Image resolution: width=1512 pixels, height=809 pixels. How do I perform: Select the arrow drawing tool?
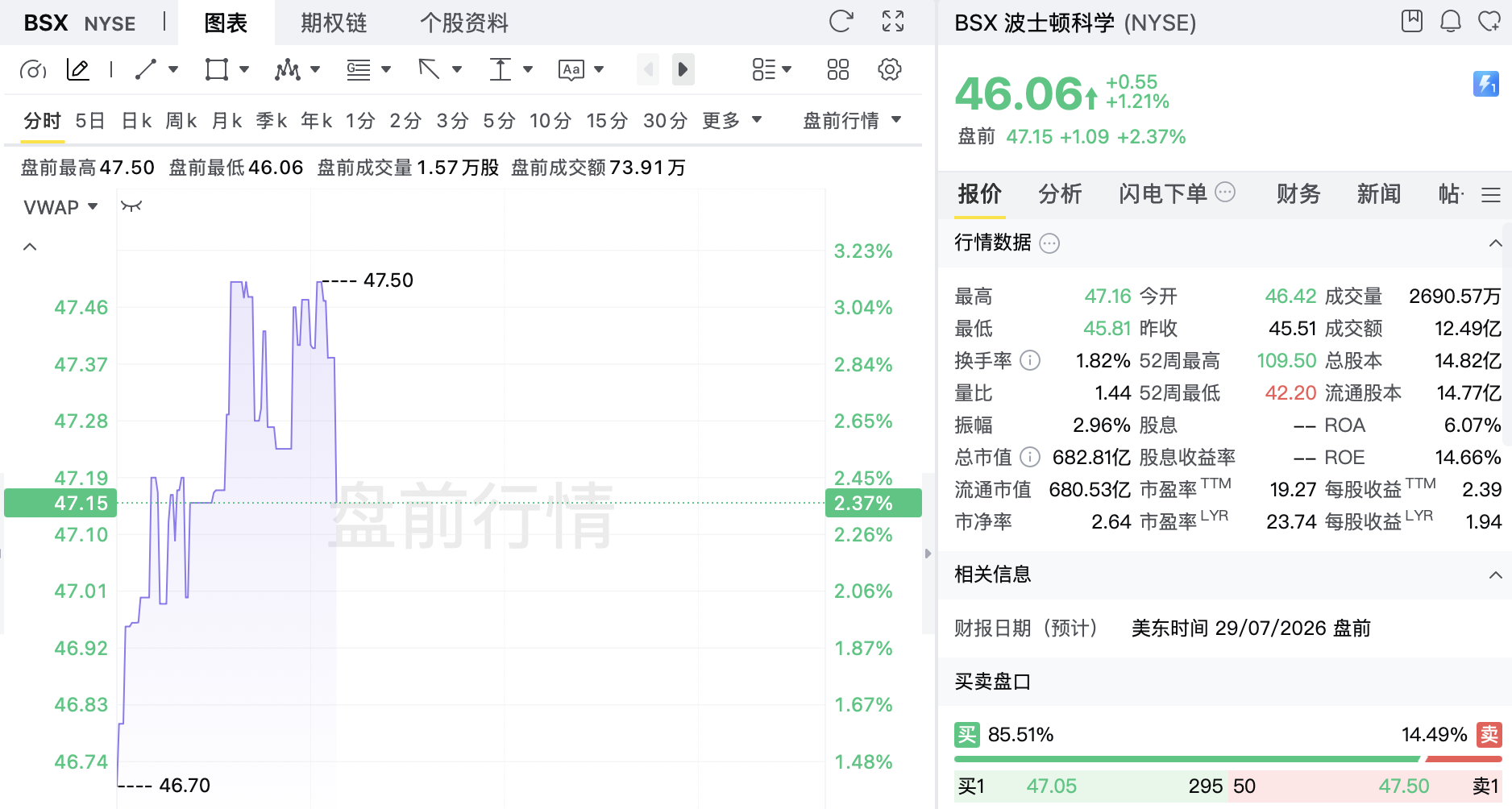[x=429, y=69]
